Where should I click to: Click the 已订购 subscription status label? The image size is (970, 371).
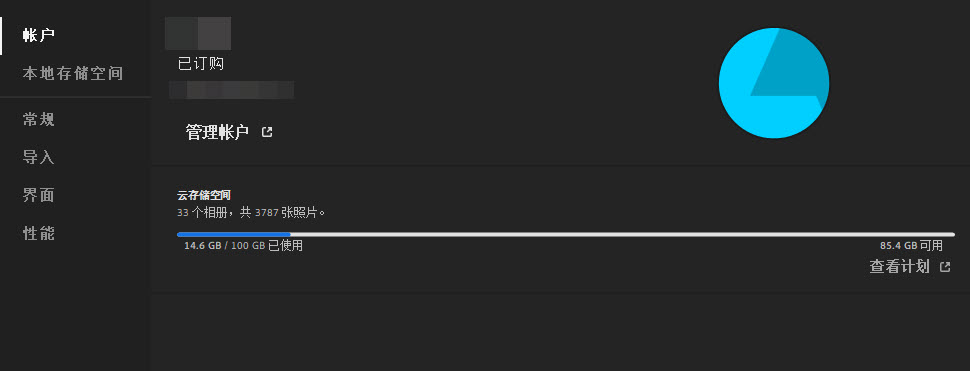tap(200, 64)
